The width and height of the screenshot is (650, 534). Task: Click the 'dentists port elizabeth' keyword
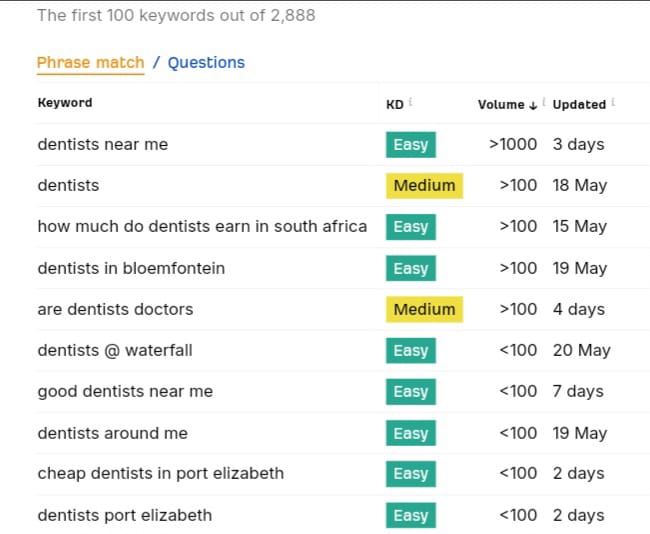(125, 515)
